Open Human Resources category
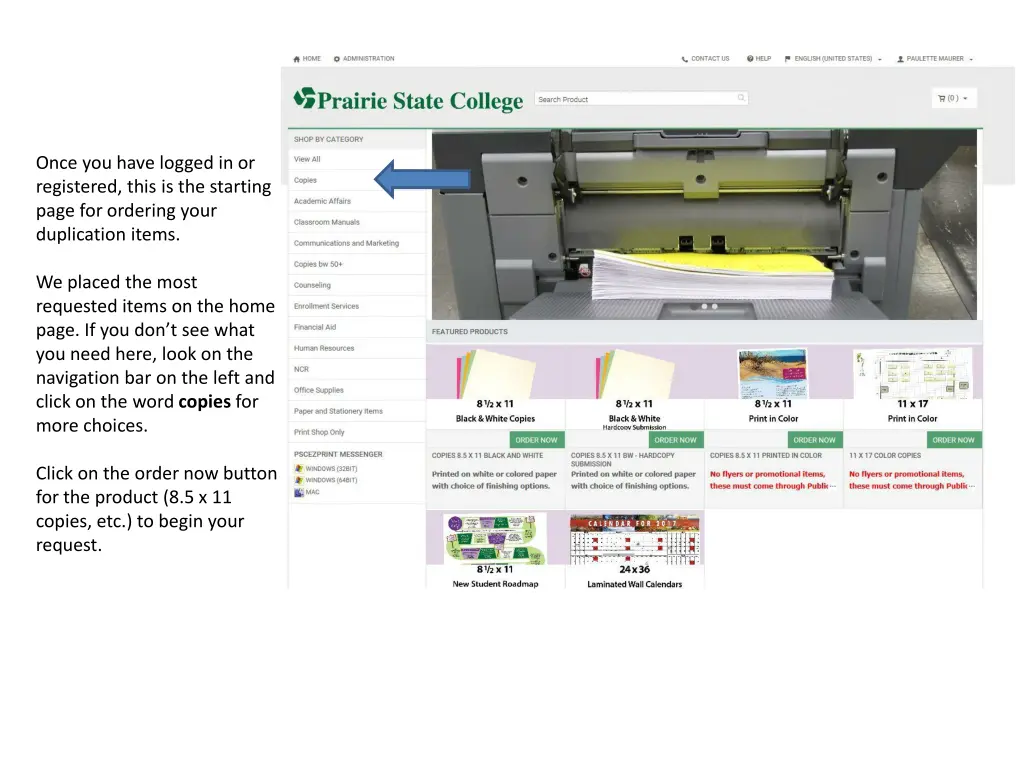The image size is (1024, 768). point(324,348)
